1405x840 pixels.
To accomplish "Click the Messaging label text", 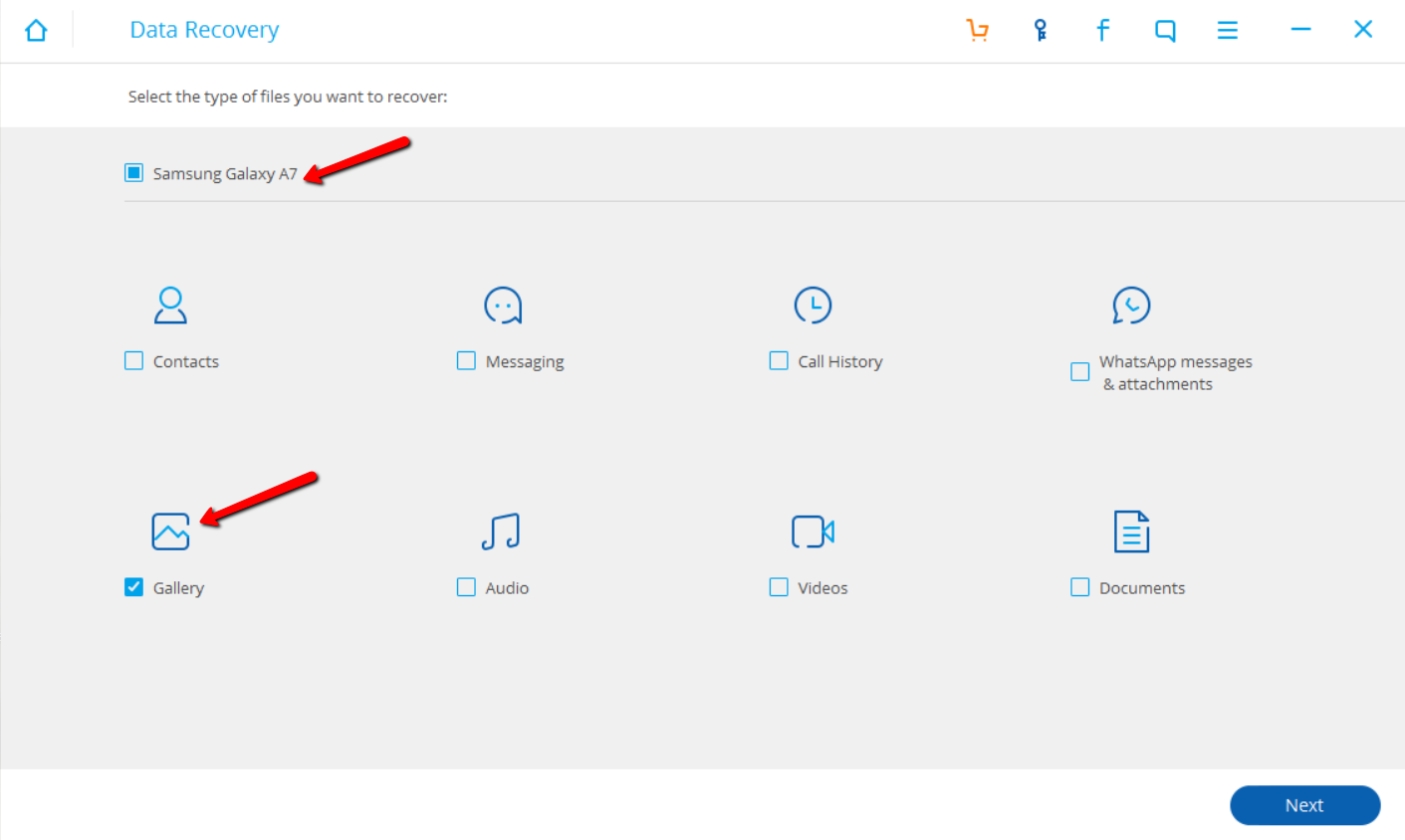I will pos(525,362).
